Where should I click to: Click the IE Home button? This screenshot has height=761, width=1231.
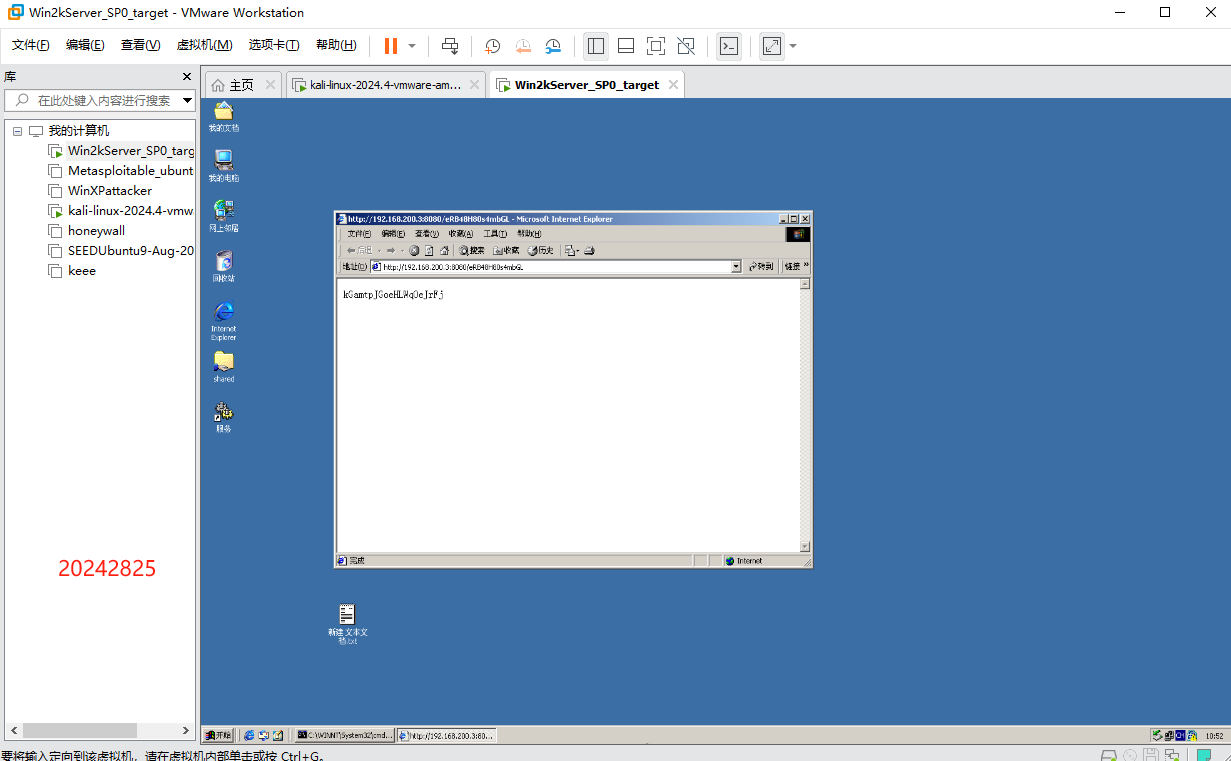(x=444, y=250)
